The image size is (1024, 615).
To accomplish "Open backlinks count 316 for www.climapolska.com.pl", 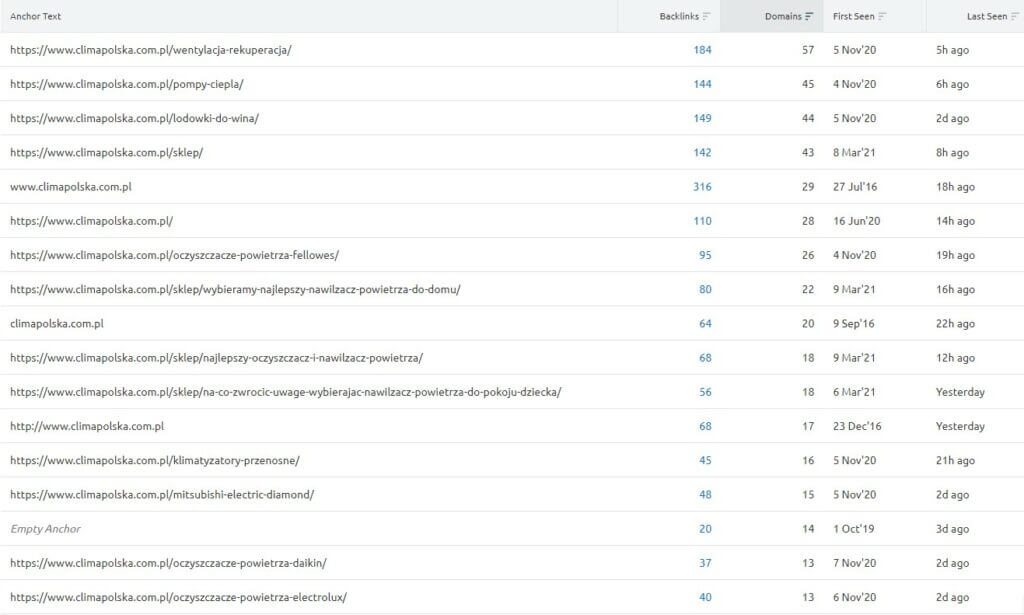I will [702, 187].
